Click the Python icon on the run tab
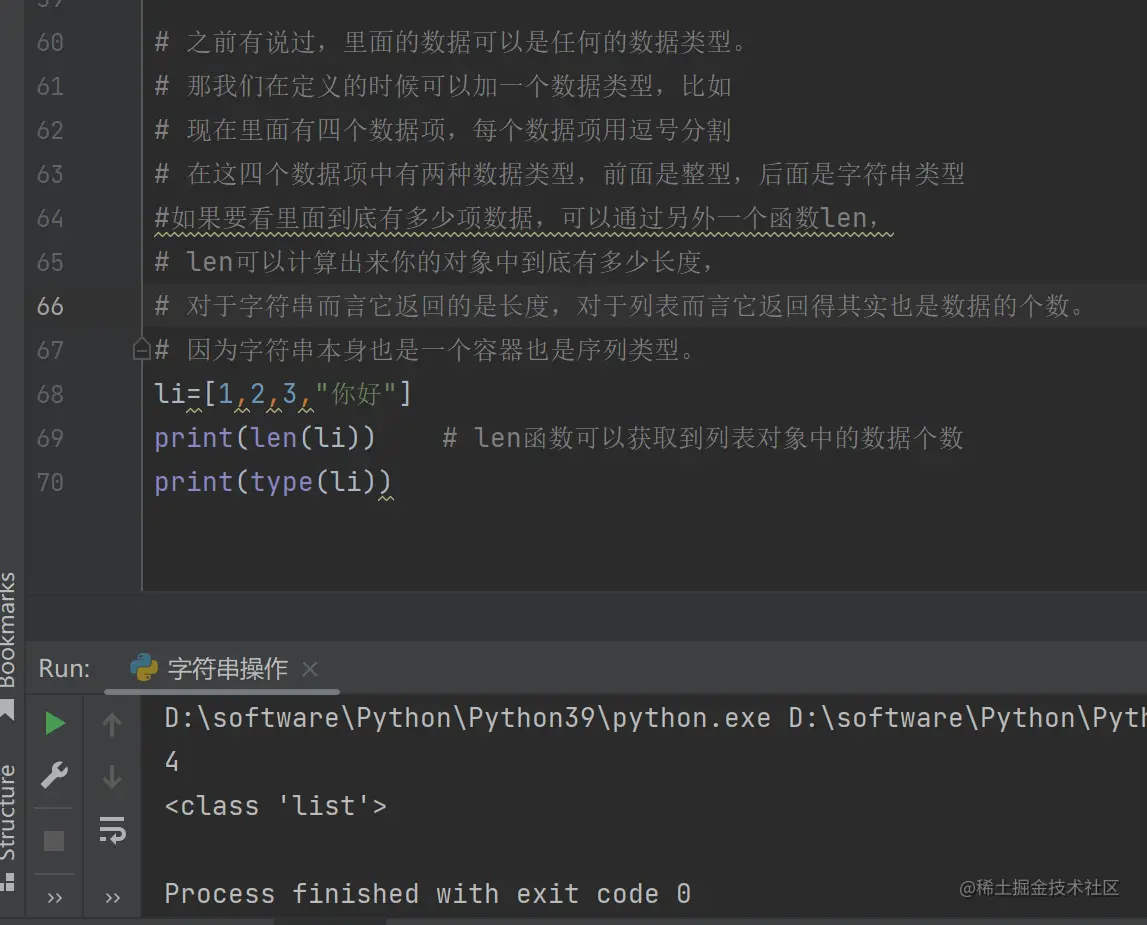 (x=144, y=668)
